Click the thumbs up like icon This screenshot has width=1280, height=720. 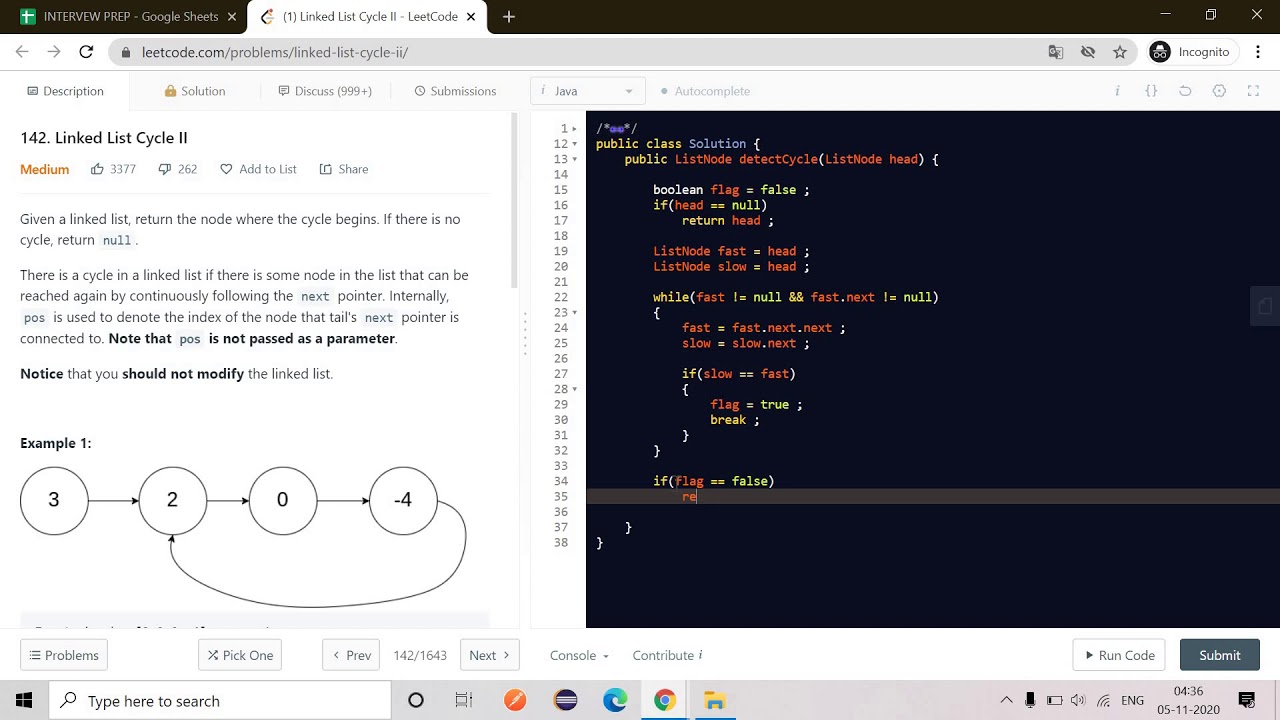click(97, 169)
